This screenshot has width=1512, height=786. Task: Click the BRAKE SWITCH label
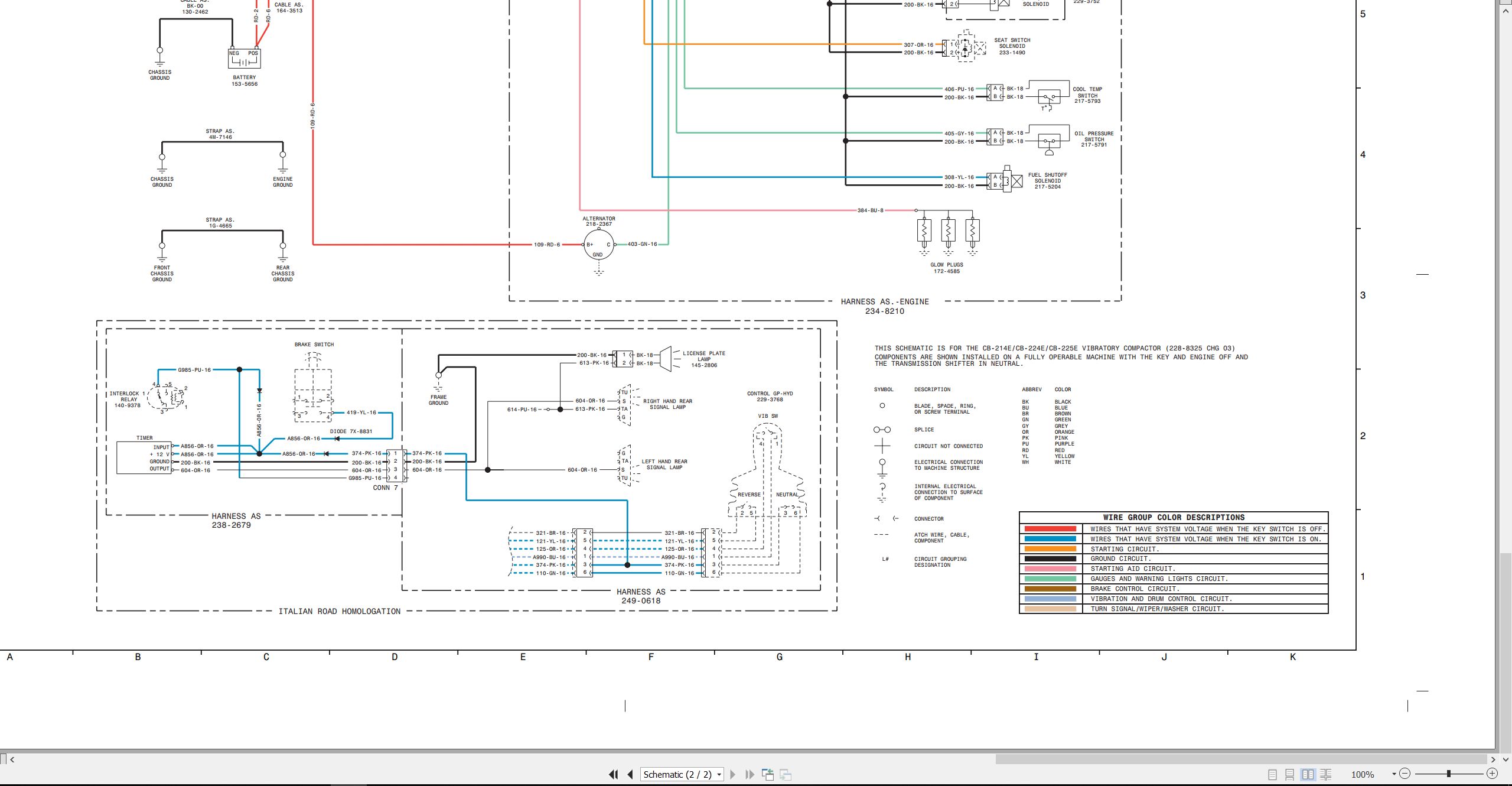[x=314, y=345]
